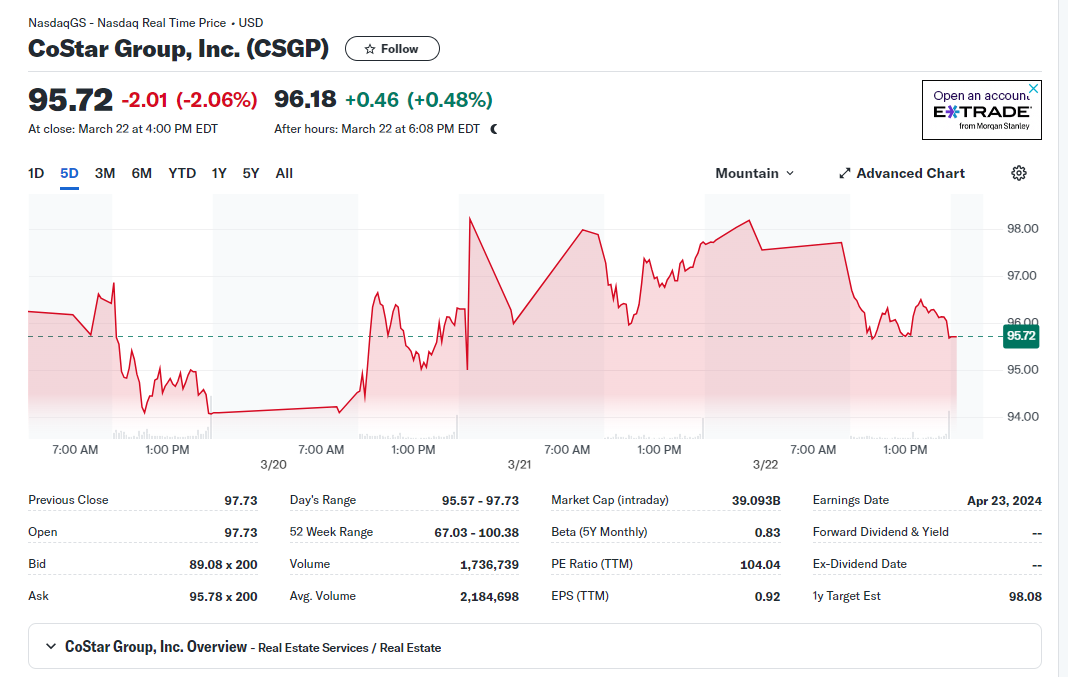Click the E*TRADE open an account ad
The height and width of the screenshot is (677, 1068).
coord(981,110)
